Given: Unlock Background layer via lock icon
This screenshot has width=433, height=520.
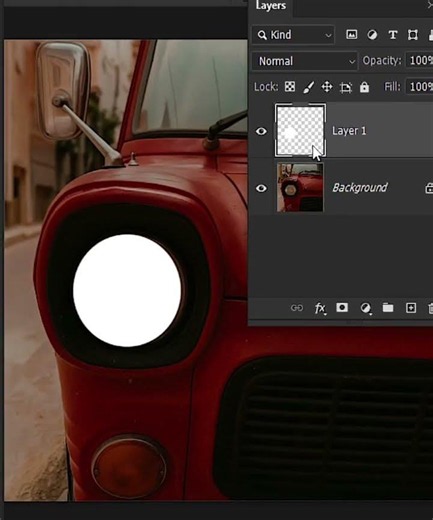Looking at the screenshot, I should point(429,188).
